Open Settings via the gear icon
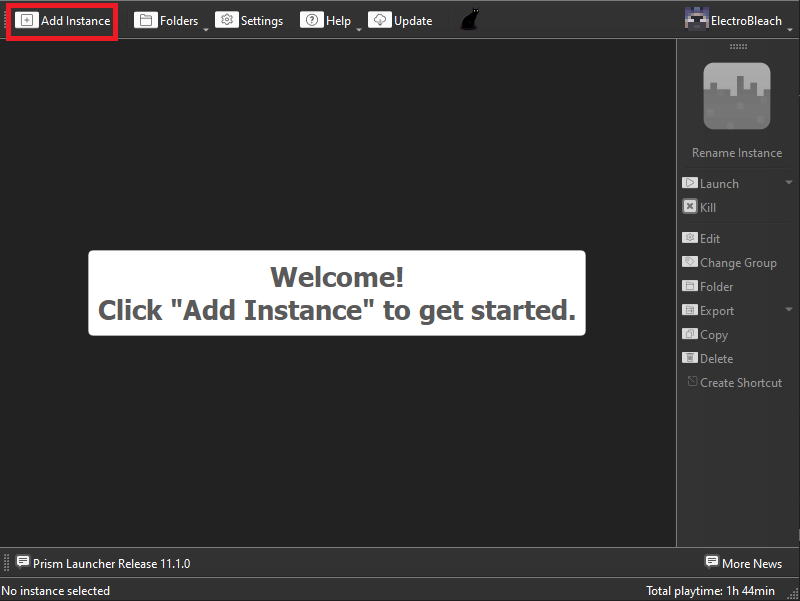 (227, 20)
